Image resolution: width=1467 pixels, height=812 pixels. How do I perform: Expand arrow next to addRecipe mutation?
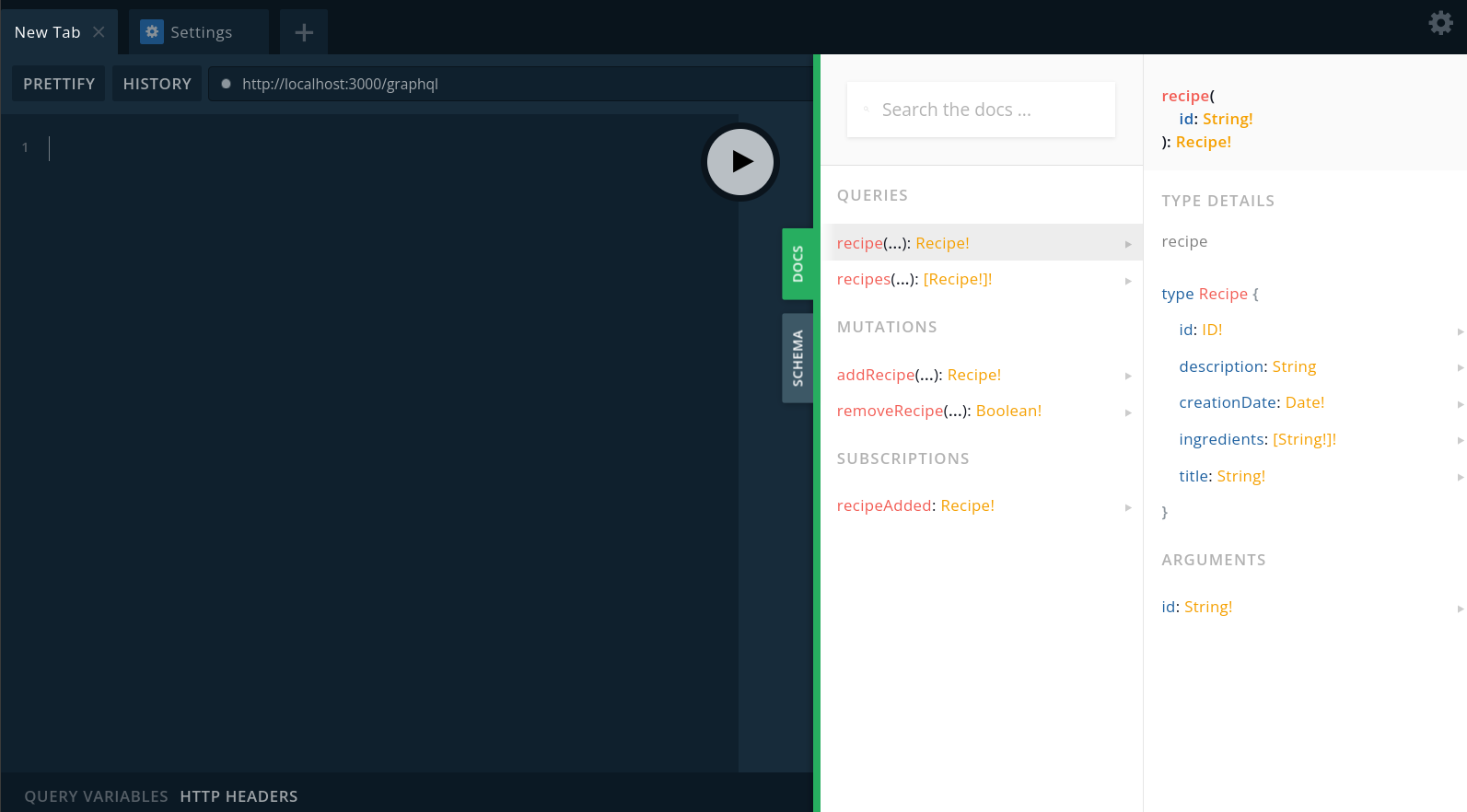tap(1128, 376)
